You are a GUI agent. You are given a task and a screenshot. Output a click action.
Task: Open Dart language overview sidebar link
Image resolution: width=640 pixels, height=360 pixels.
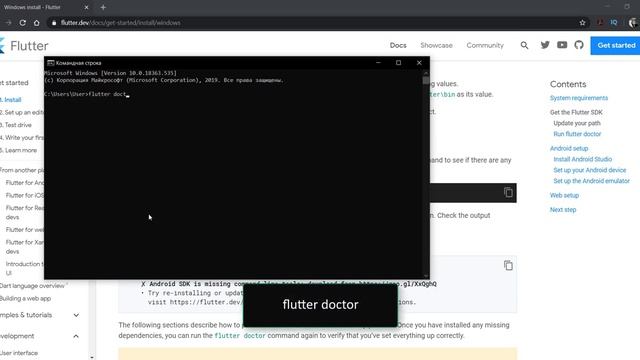pos(32,286)
